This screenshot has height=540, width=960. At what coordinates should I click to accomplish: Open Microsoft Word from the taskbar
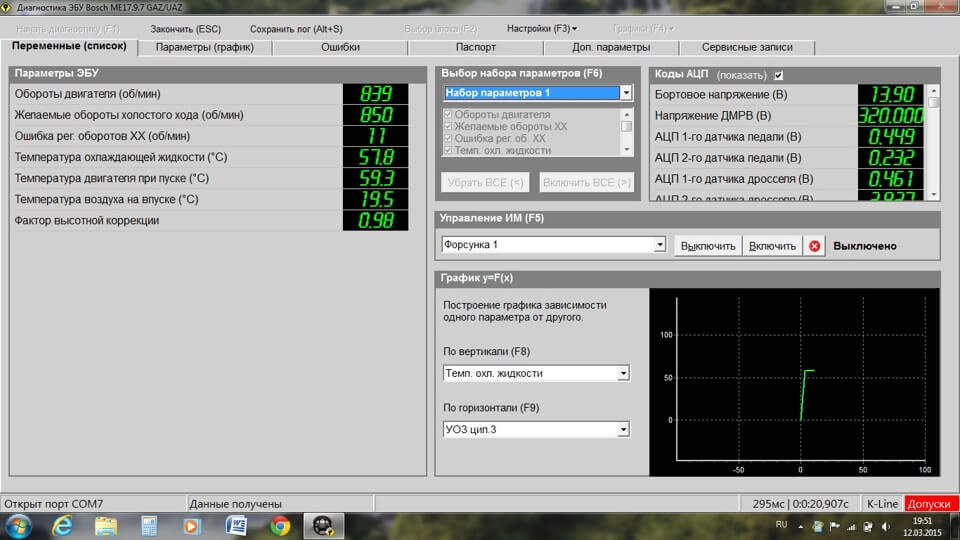tap(236, 526)
